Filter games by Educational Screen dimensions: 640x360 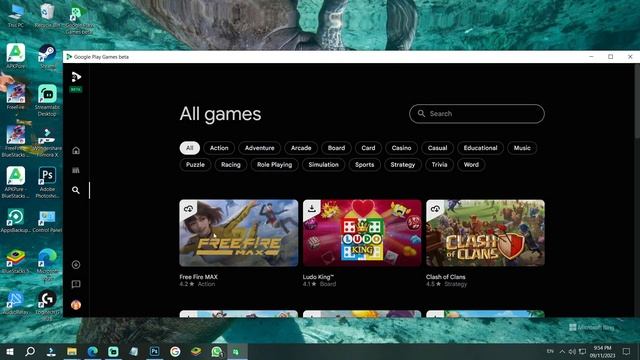coord(480,148)
